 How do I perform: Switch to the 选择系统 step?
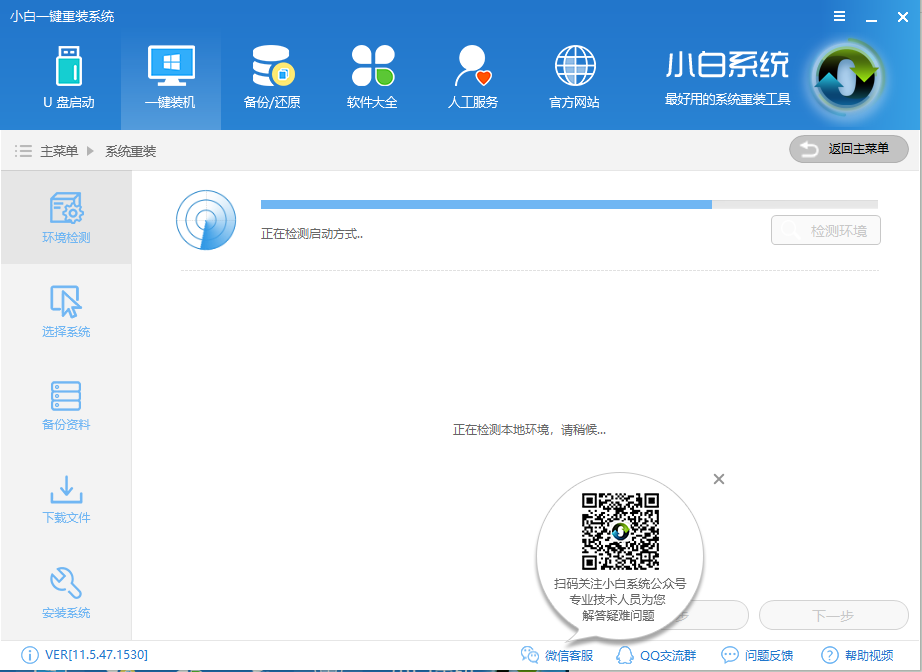(66, 311)
